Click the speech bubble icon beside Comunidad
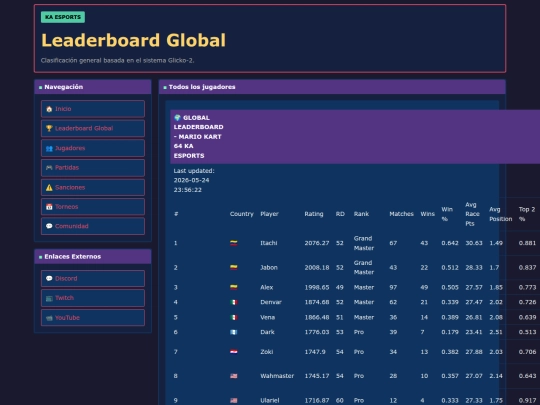Viewport: 540px width, 405px height. point(49,226)
